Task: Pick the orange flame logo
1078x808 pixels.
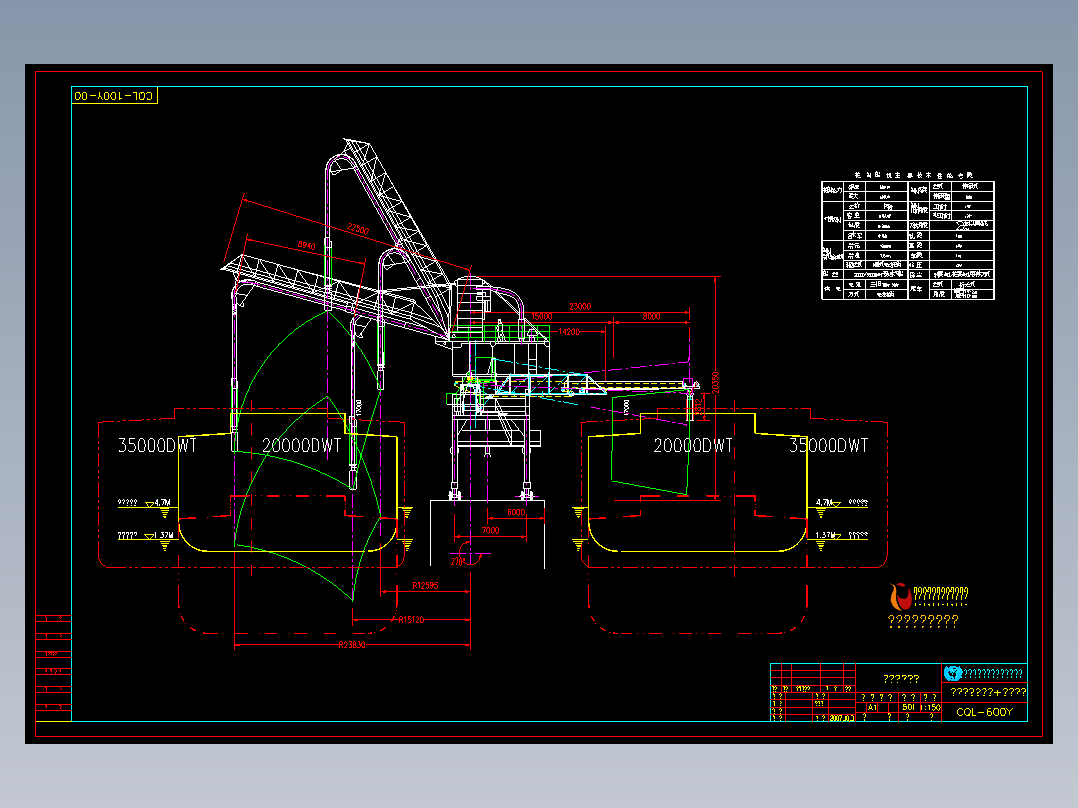Action: coord(900,597)
